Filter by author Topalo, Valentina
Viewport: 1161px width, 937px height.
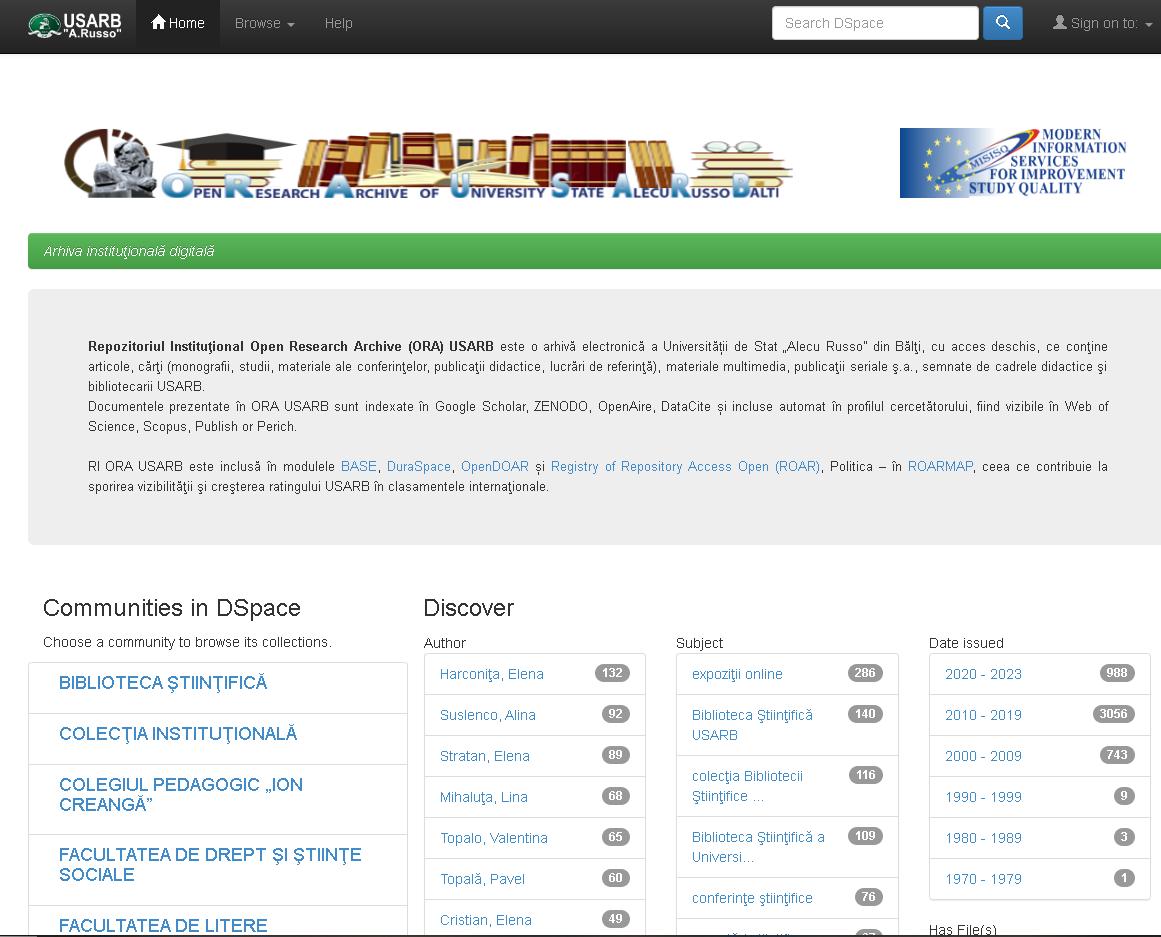click(494, 838)
